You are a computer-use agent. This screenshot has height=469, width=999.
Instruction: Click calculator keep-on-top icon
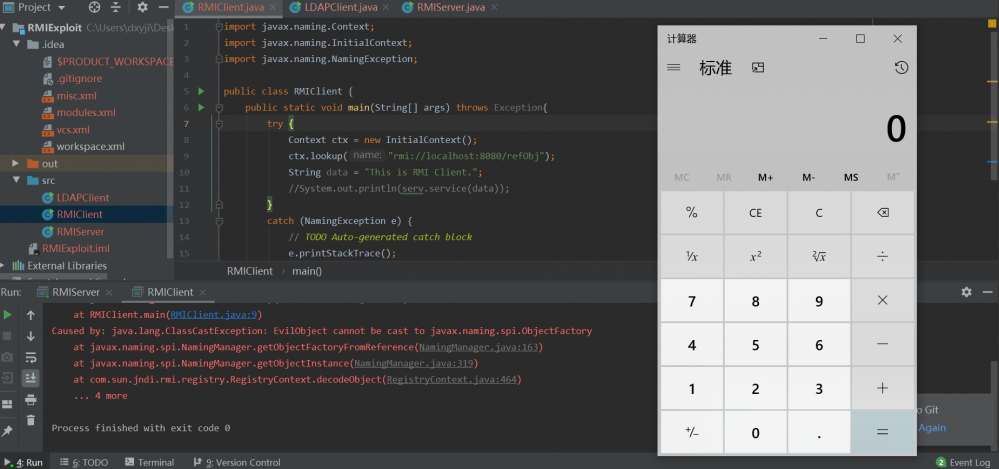coord(758,68)
